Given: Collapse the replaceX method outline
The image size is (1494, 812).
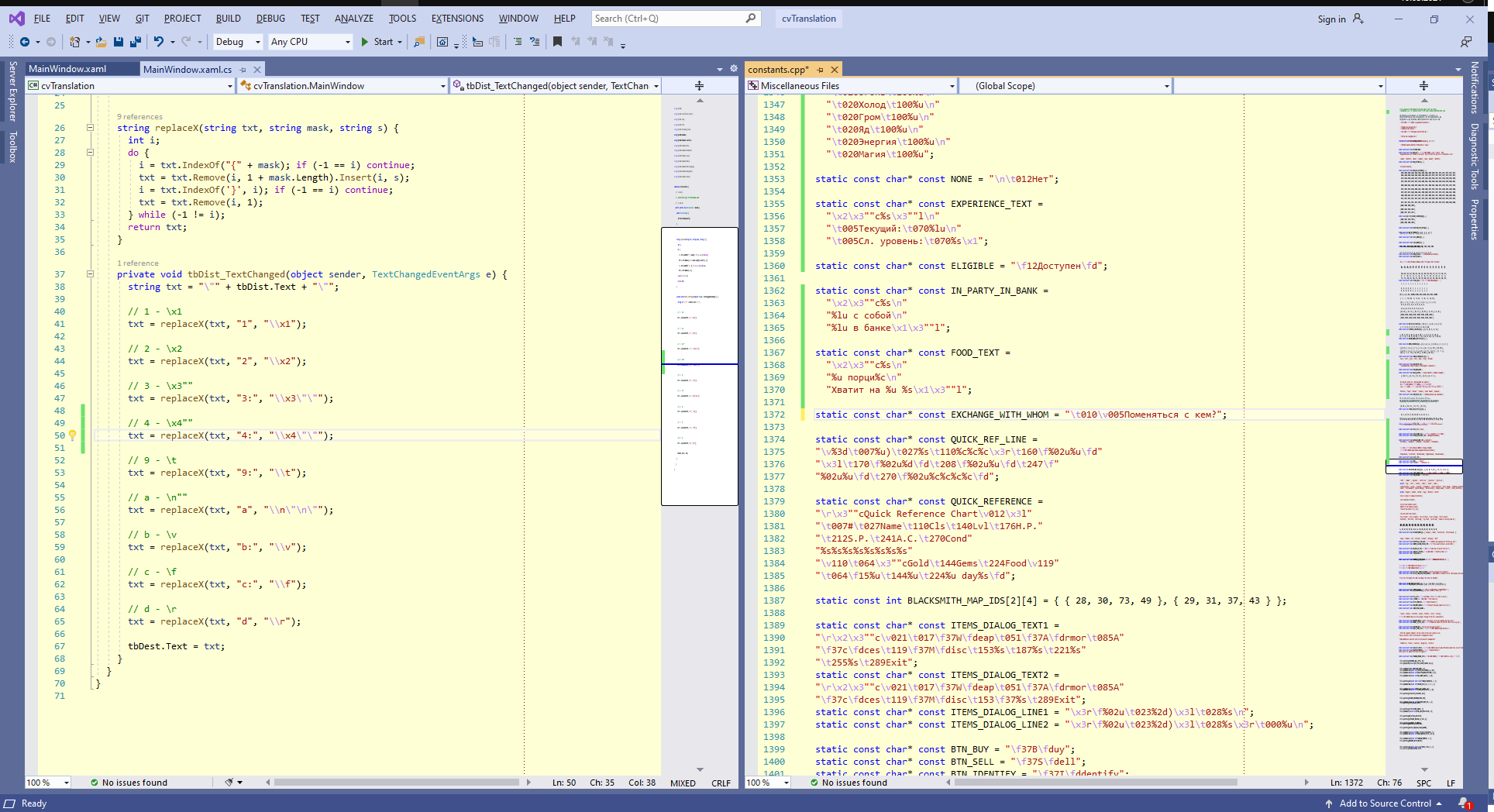Looking at the screenshot, I should (x=90, y=128).
